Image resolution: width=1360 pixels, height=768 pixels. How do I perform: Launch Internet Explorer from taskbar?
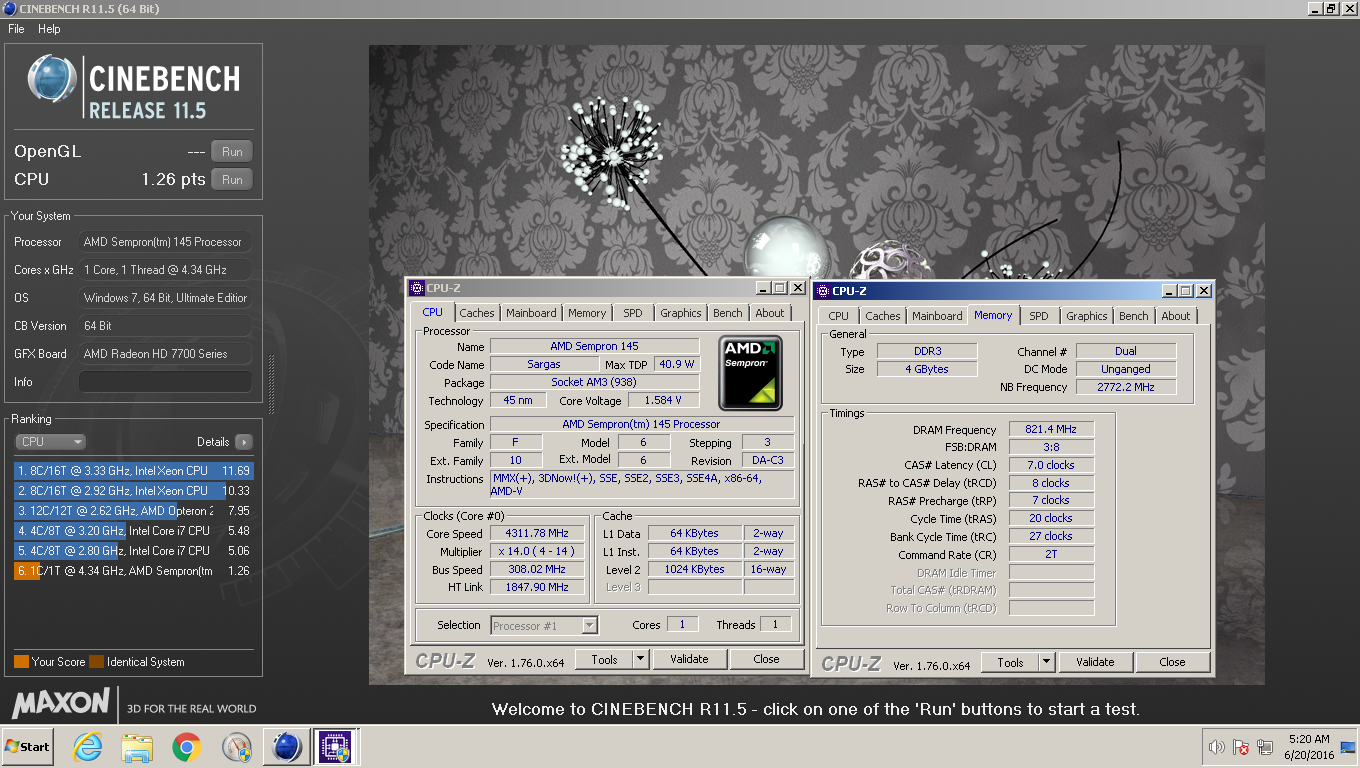(88, 747)
